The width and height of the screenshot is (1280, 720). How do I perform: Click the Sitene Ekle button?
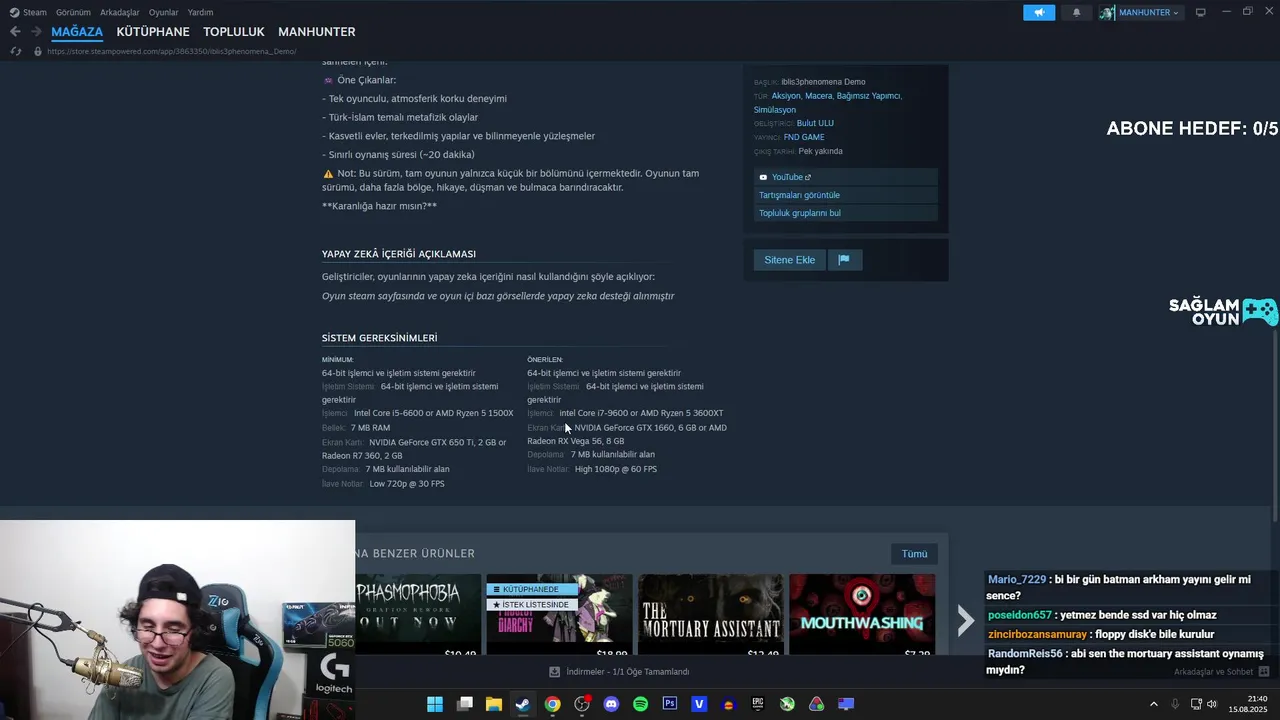[789, 260]
